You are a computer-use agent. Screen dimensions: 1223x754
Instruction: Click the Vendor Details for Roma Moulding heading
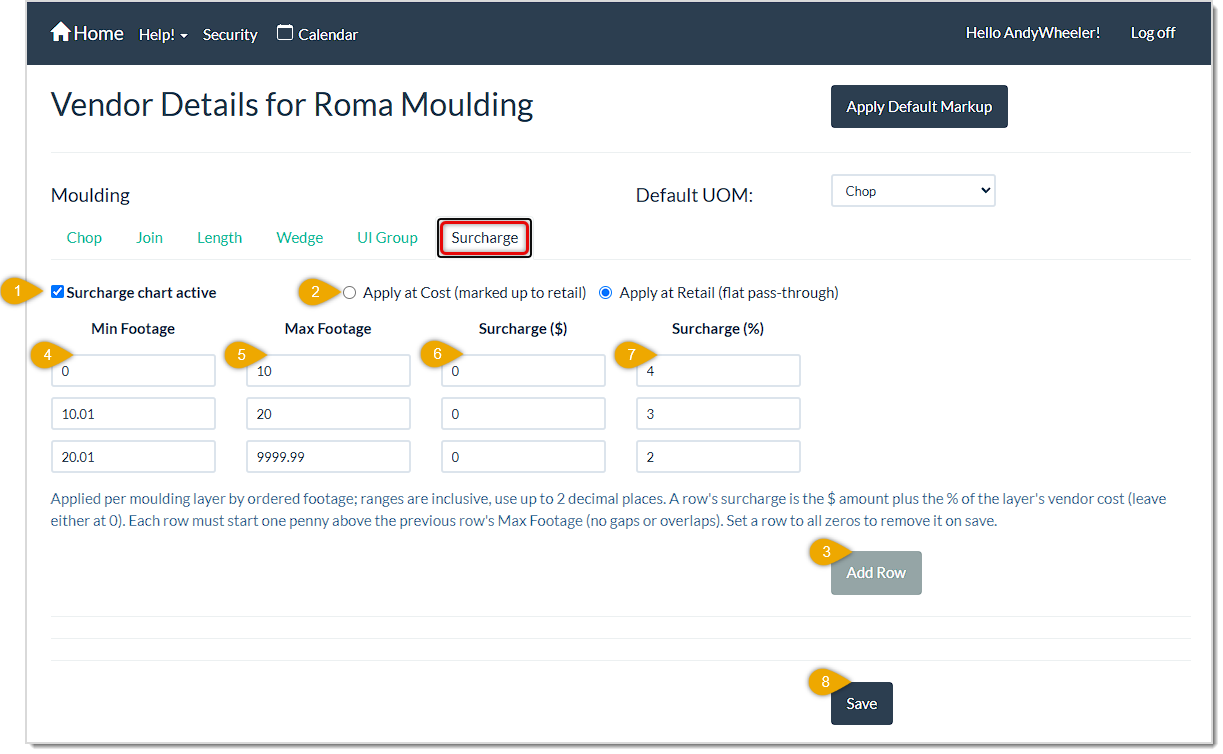click(292, 105)
